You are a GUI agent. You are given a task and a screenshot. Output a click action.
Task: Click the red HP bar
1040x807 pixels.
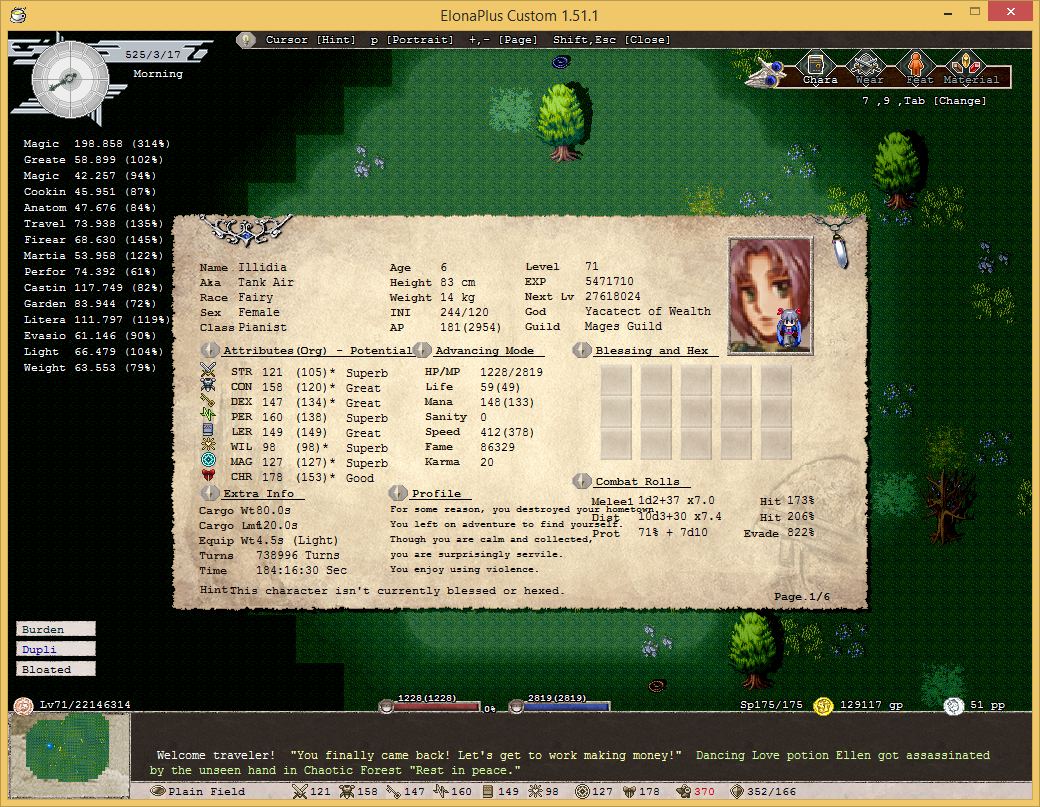[x=436, y=707]
